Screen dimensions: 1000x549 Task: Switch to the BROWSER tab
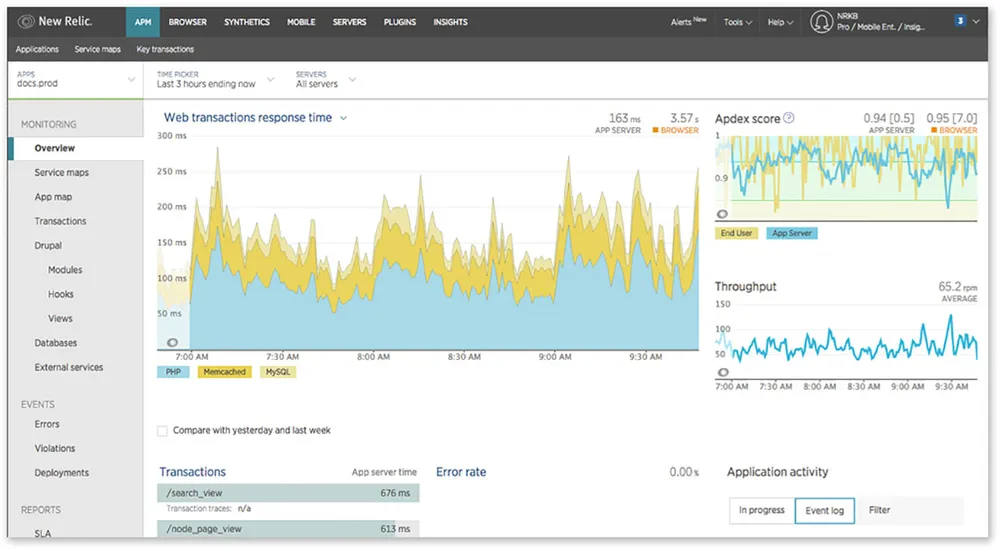[188, 22]
